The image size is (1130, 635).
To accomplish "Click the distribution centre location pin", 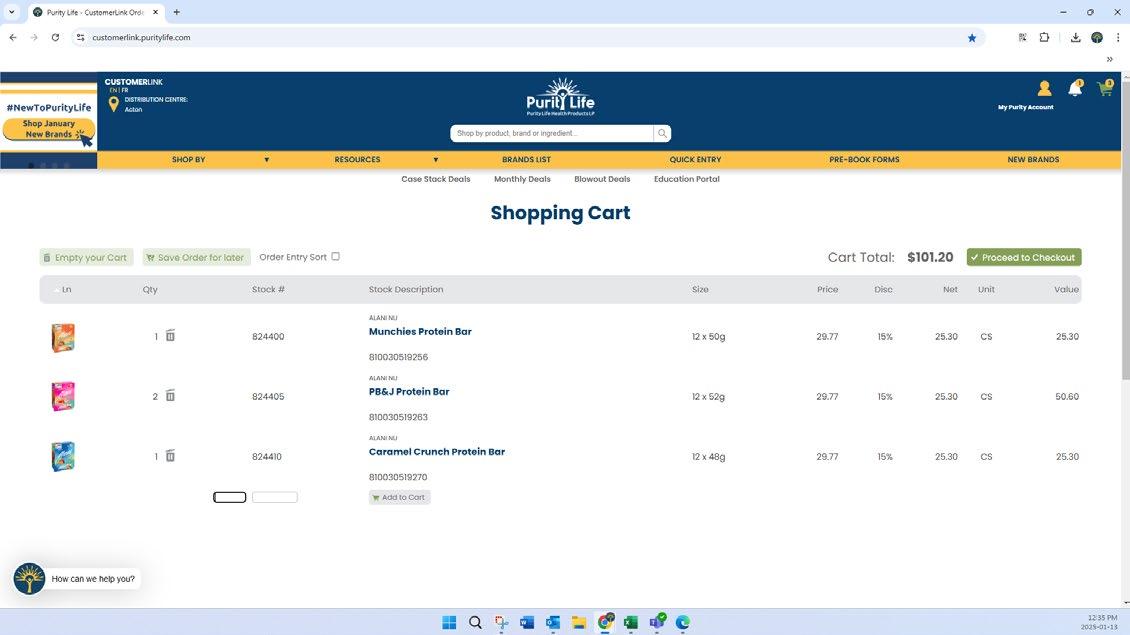I will tap(113, 105).
